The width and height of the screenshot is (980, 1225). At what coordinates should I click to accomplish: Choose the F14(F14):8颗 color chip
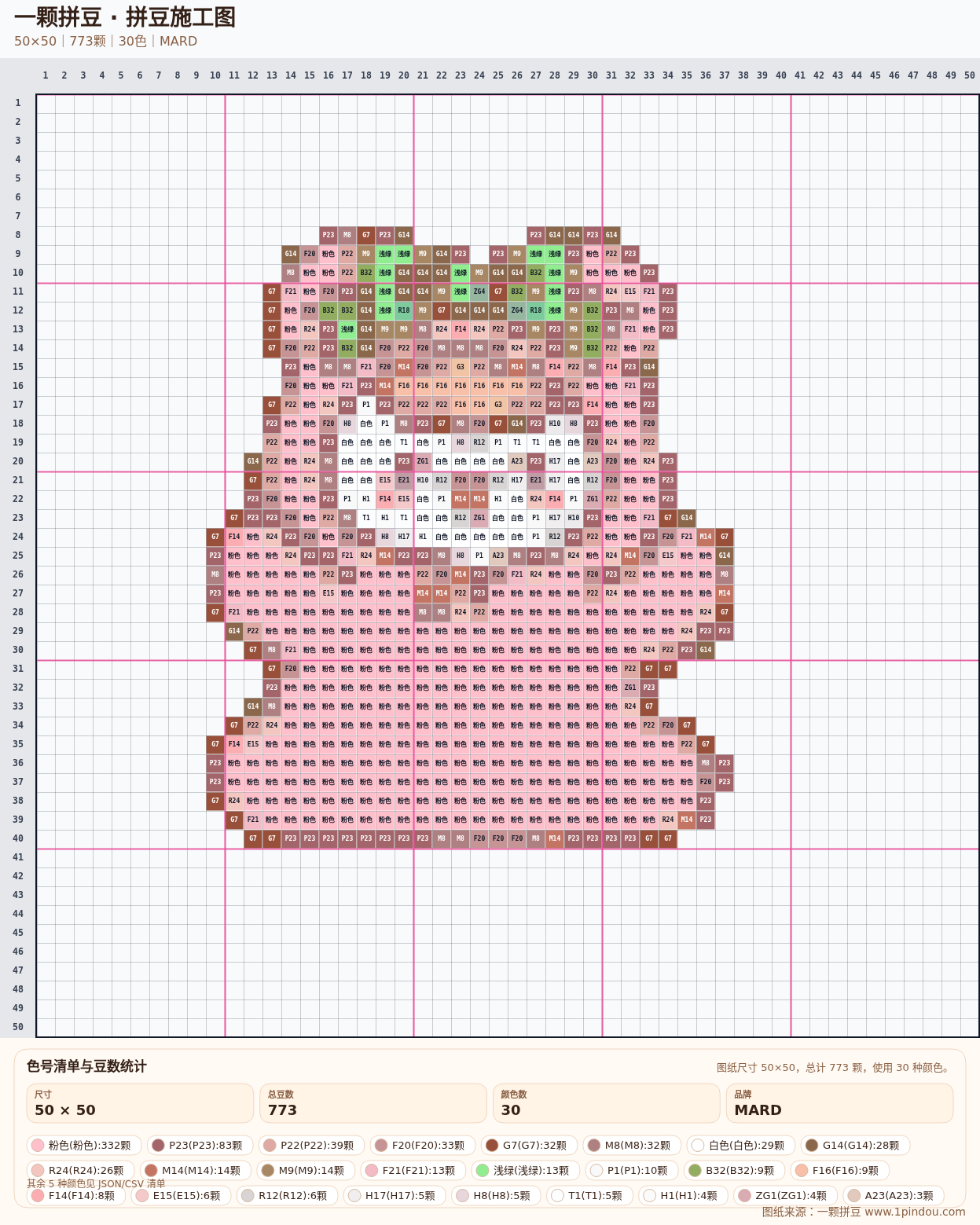pos(76,1195)
